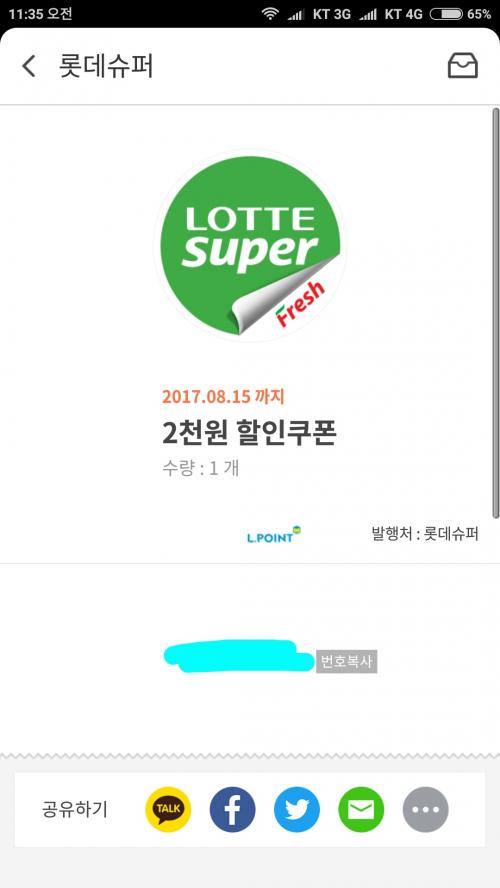Viewport: 500px width, 888px height.
Task: Tap the L.POINT logo
Action: point(274,535)
